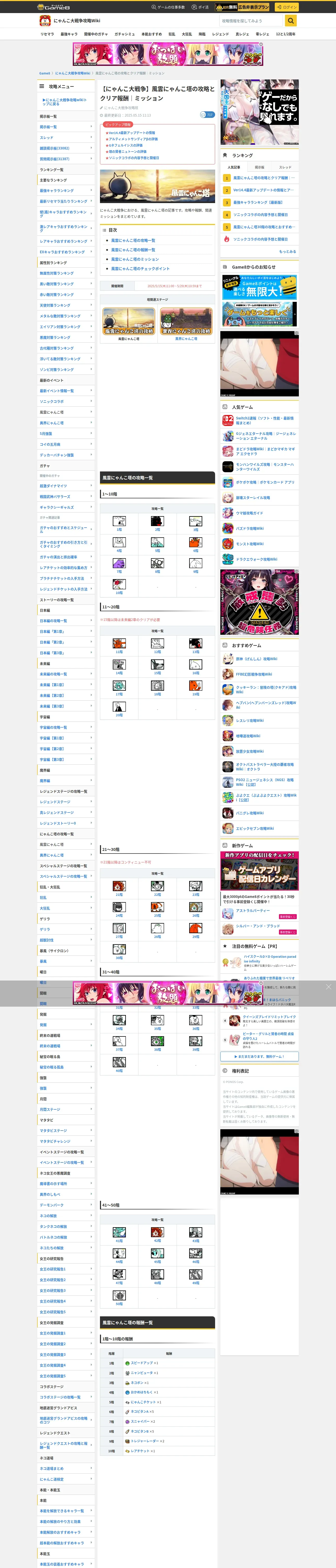Switch to the 人気記事 ranking tab
This screenshot has height=1568, width=336.
click(x=234, y=167)
